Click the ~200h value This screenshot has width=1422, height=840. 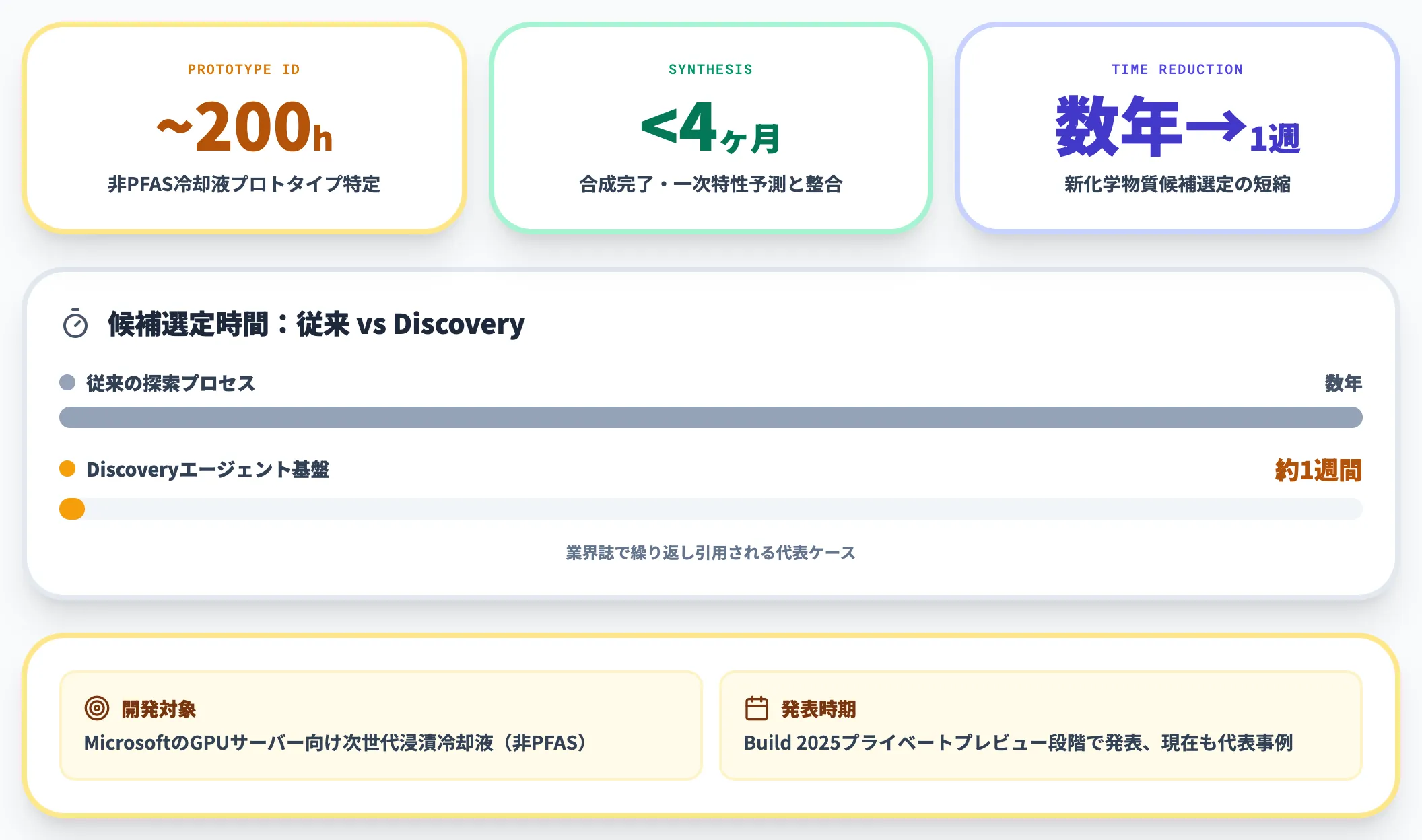pos(244,126)
